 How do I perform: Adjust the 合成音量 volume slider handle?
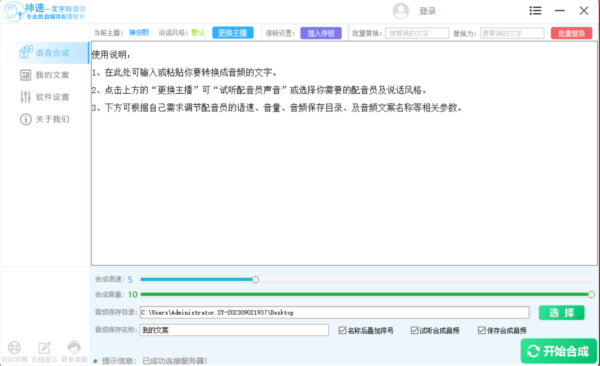[x=591, y=294]
